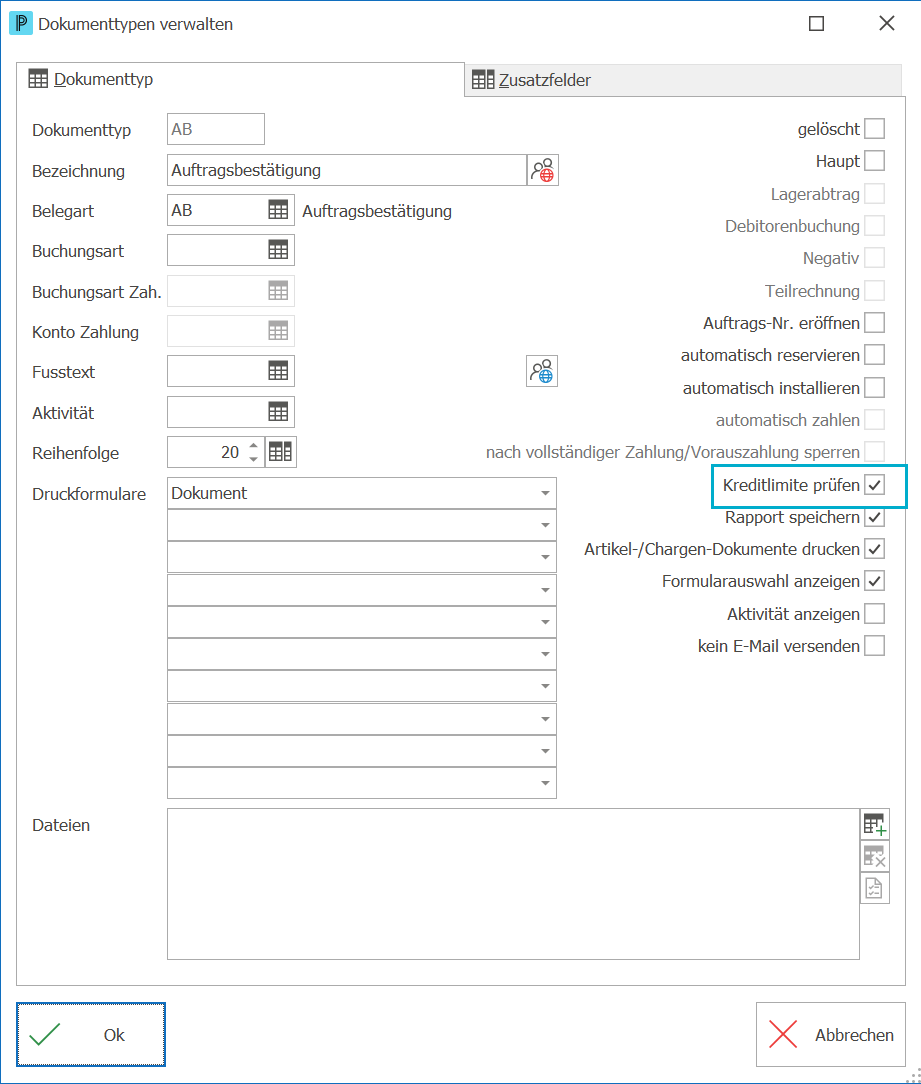Close the Dokumenttypen verwalten dialog

886,24
